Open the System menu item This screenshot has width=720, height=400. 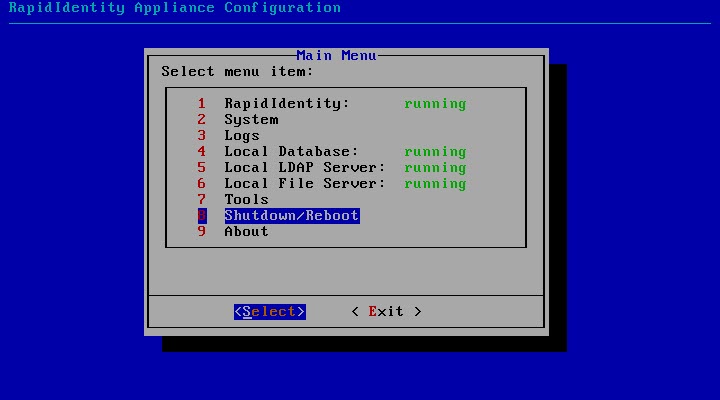click(x=251, y=119)
